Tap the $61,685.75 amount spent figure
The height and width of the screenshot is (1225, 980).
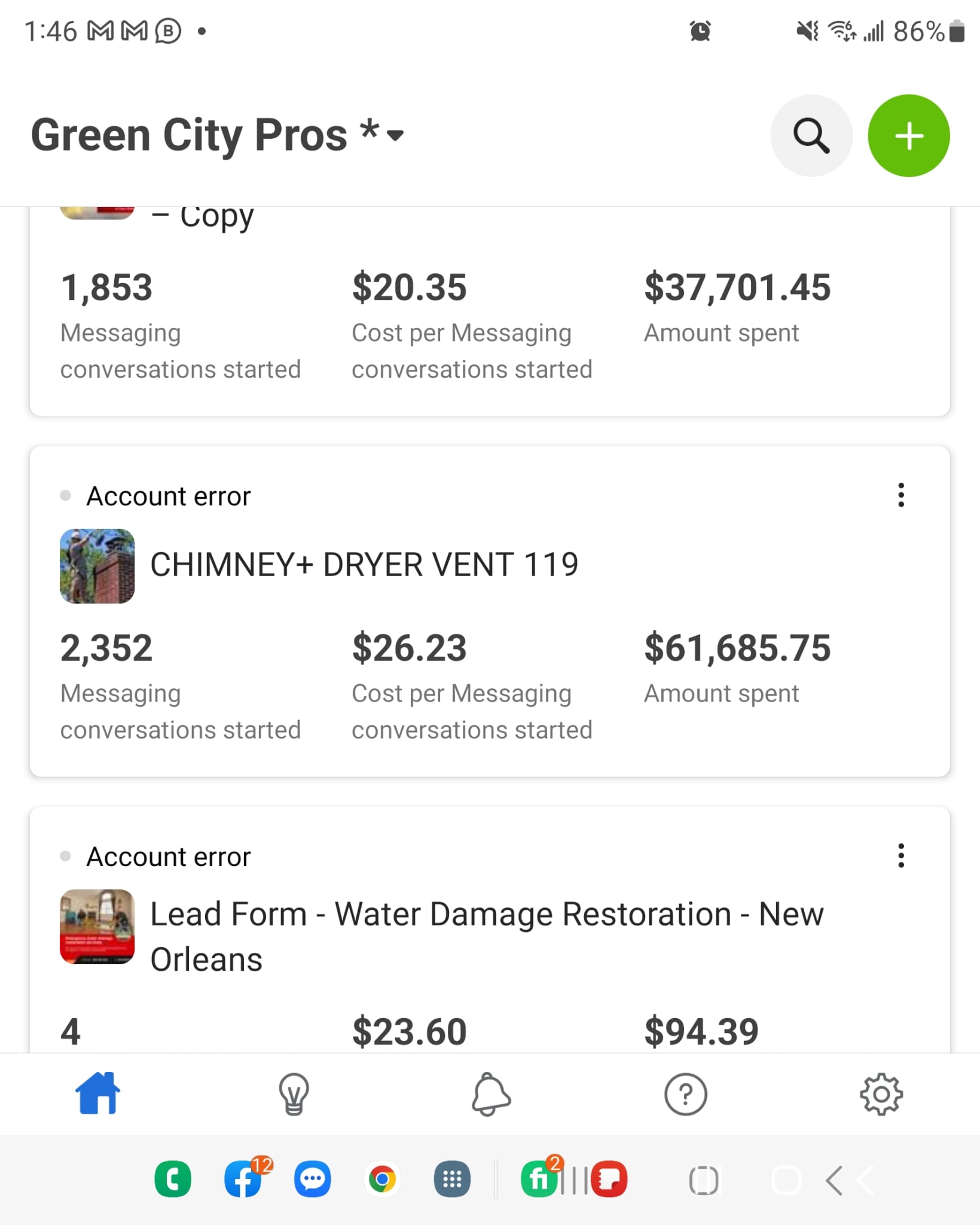click(737, 648)
